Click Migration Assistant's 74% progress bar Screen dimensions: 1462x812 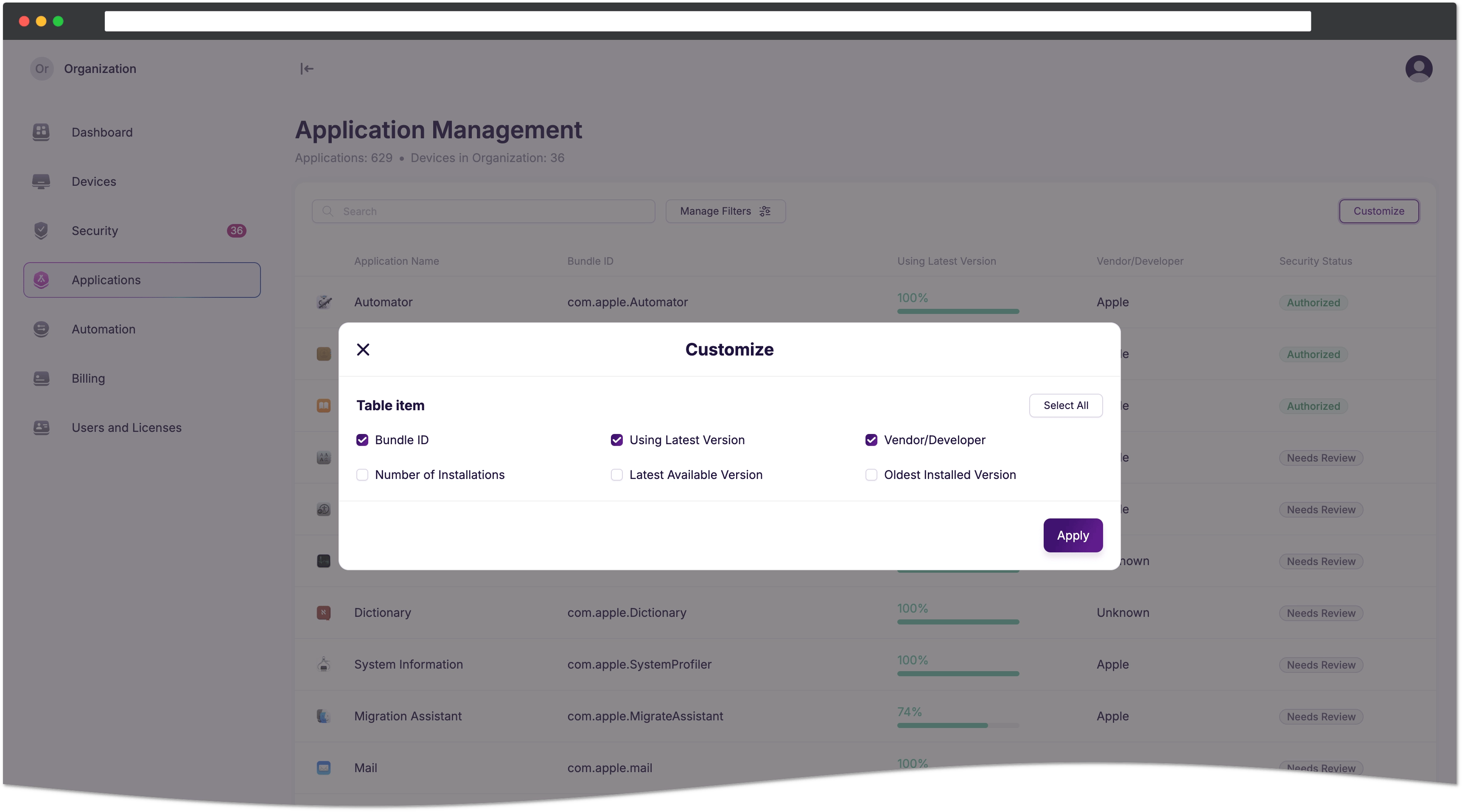click(958, 725)
